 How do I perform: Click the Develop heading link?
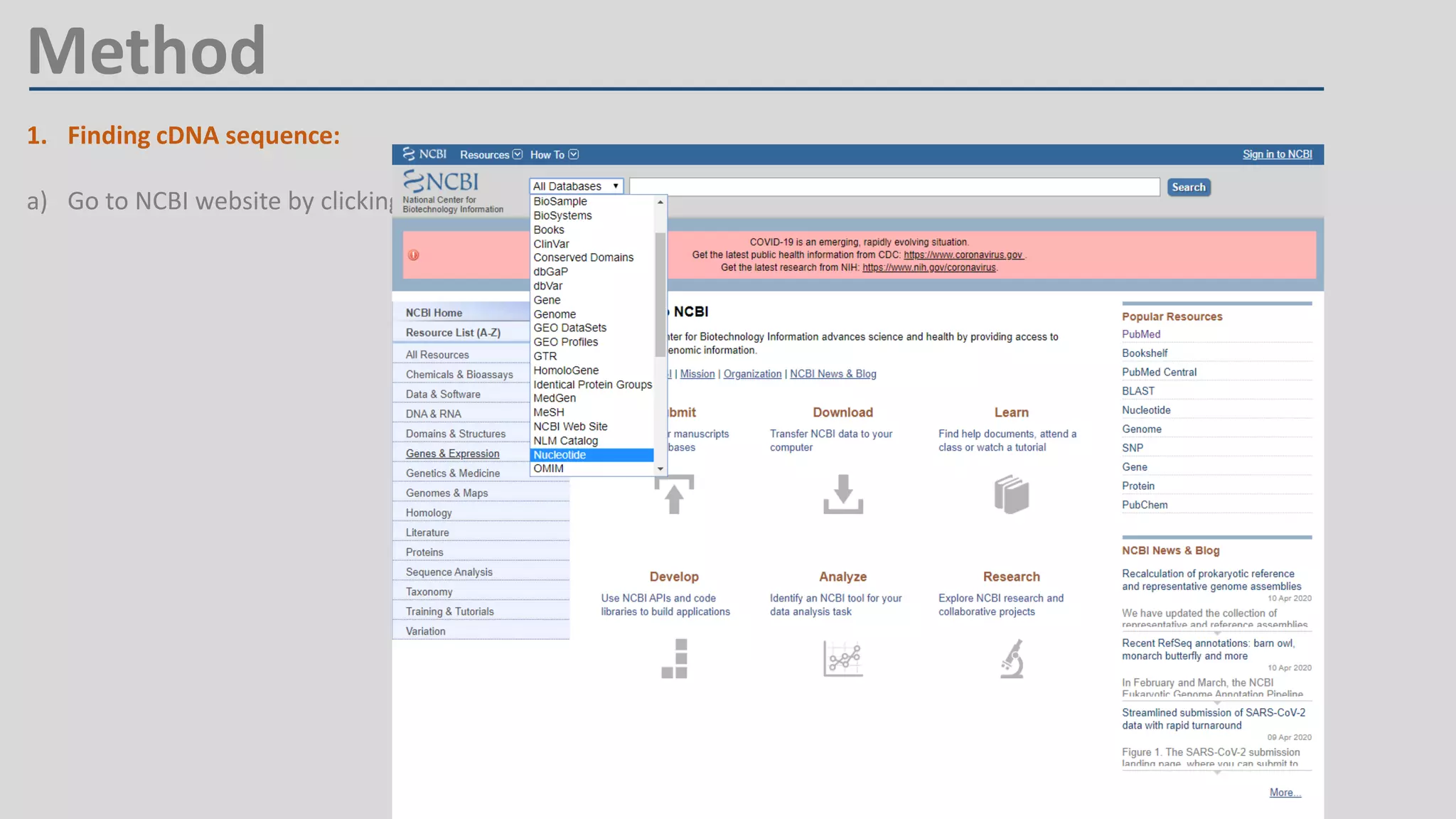click(674, 577)
